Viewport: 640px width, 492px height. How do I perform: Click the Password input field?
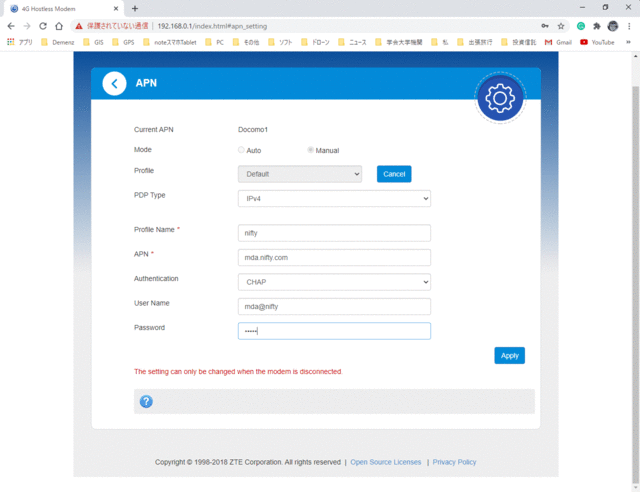point(334,331)
